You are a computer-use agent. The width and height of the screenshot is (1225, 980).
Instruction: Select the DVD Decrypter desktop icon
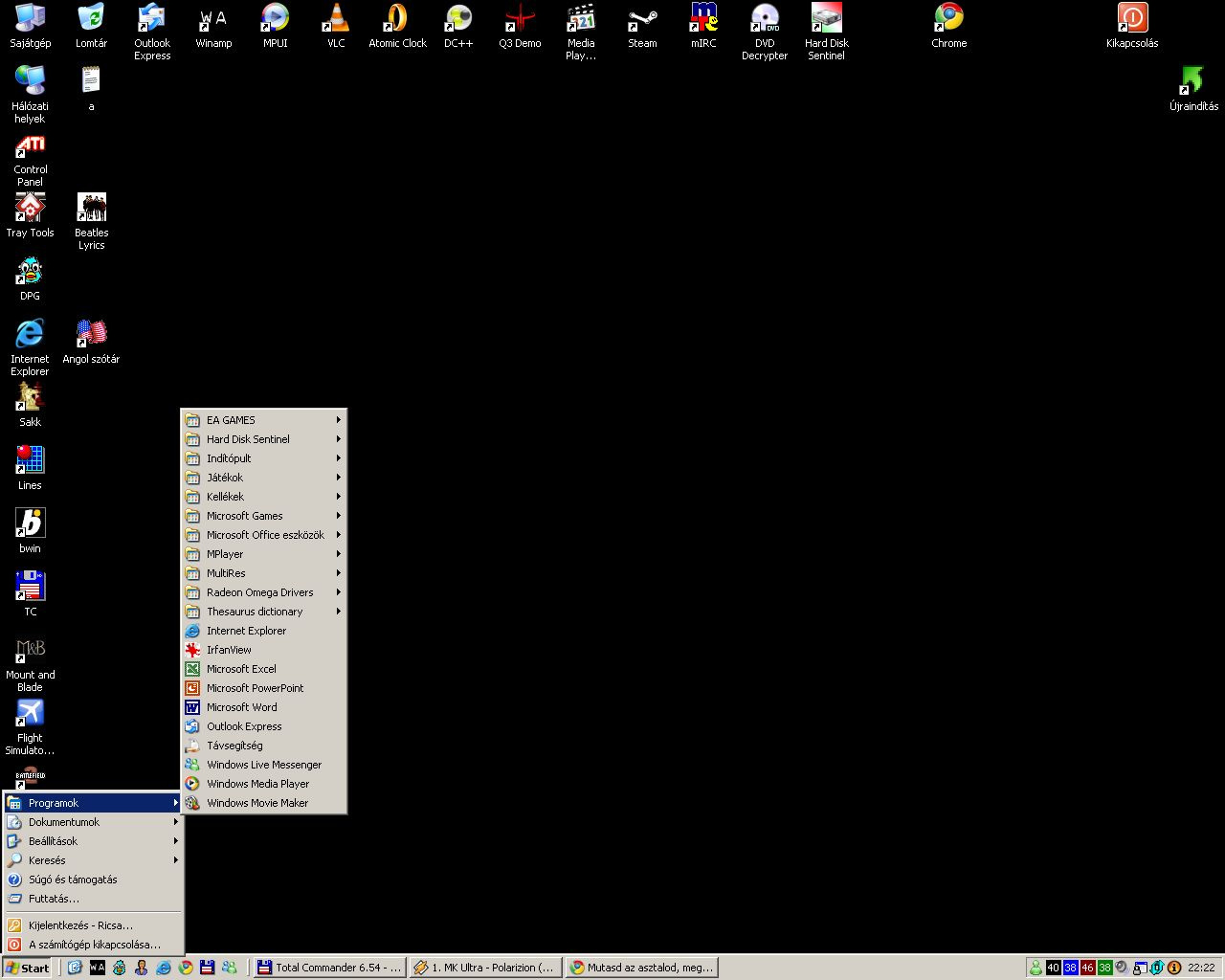pos(765,32)
